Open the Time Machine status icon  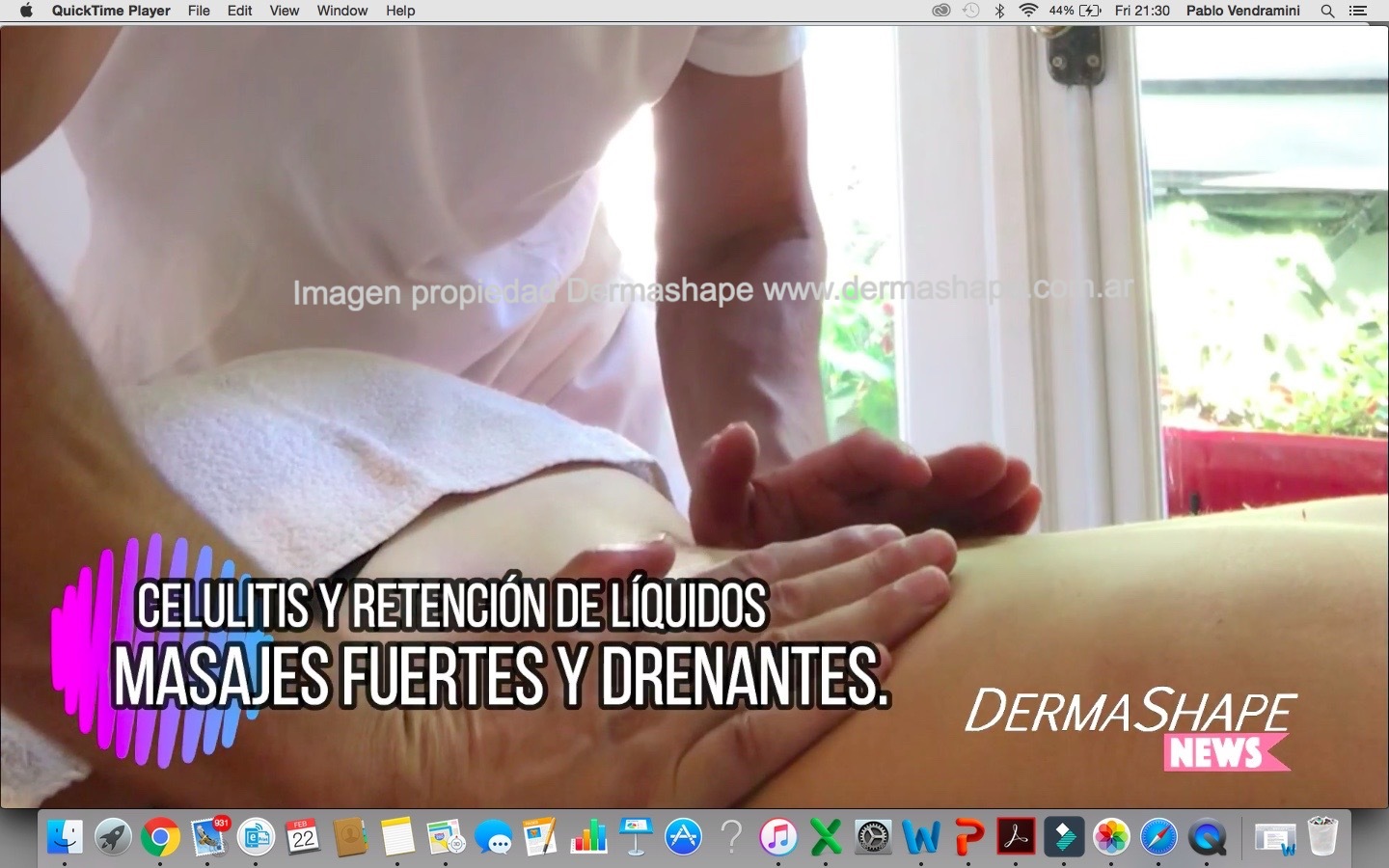point(971,11)
